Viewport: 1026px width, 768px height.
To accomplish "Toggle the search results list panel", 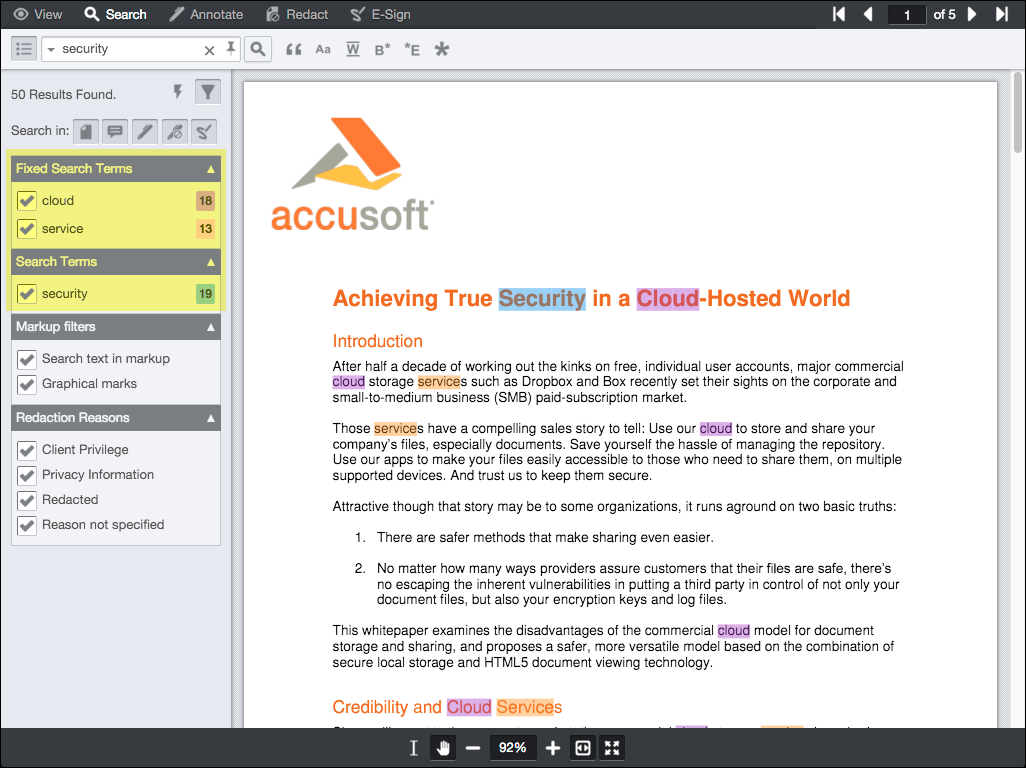I will pos(24,49).
